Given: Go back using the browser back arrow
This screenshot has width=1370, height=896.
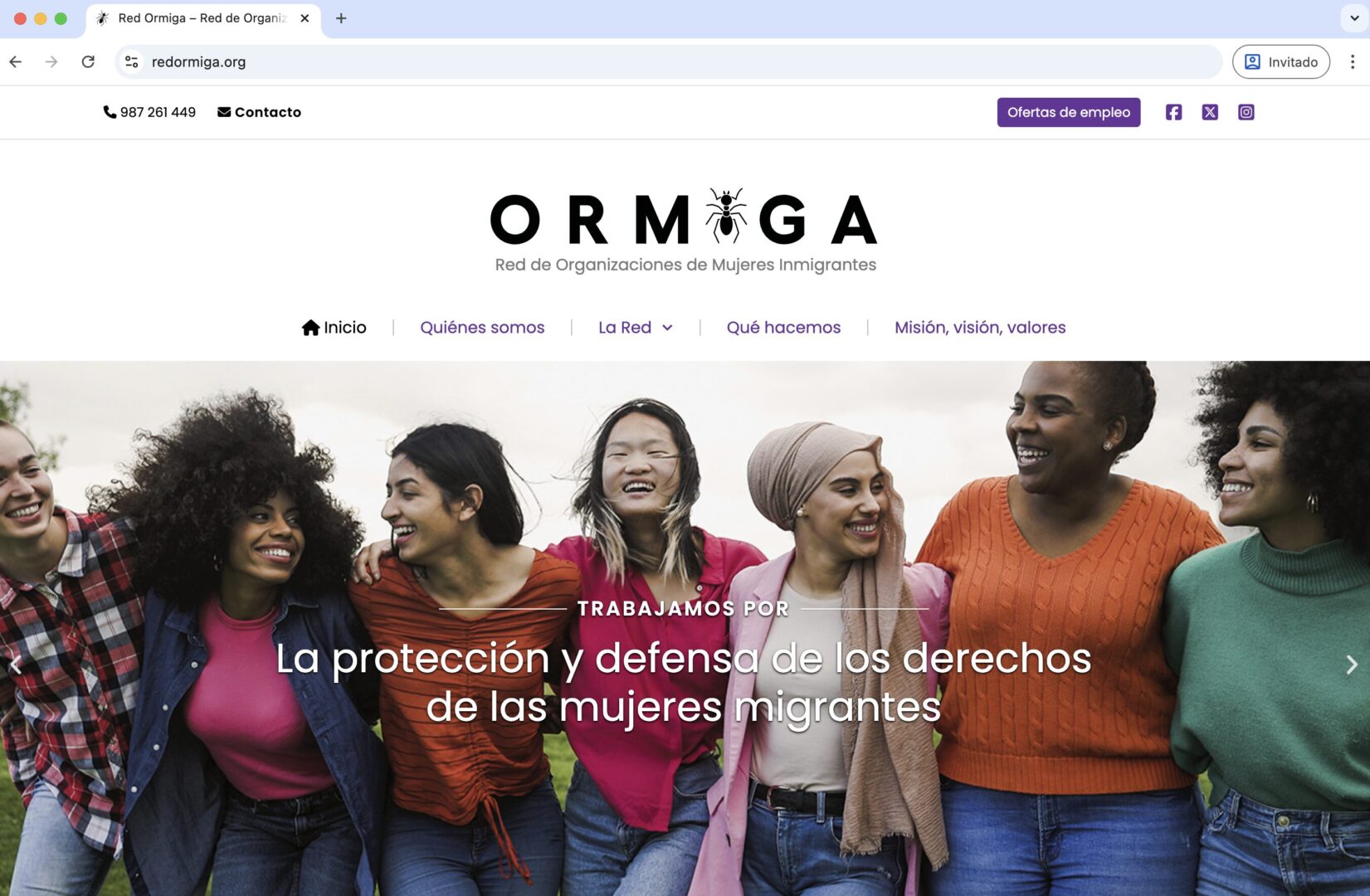Looking at the screenshot, I should click(x=16, y=62).
